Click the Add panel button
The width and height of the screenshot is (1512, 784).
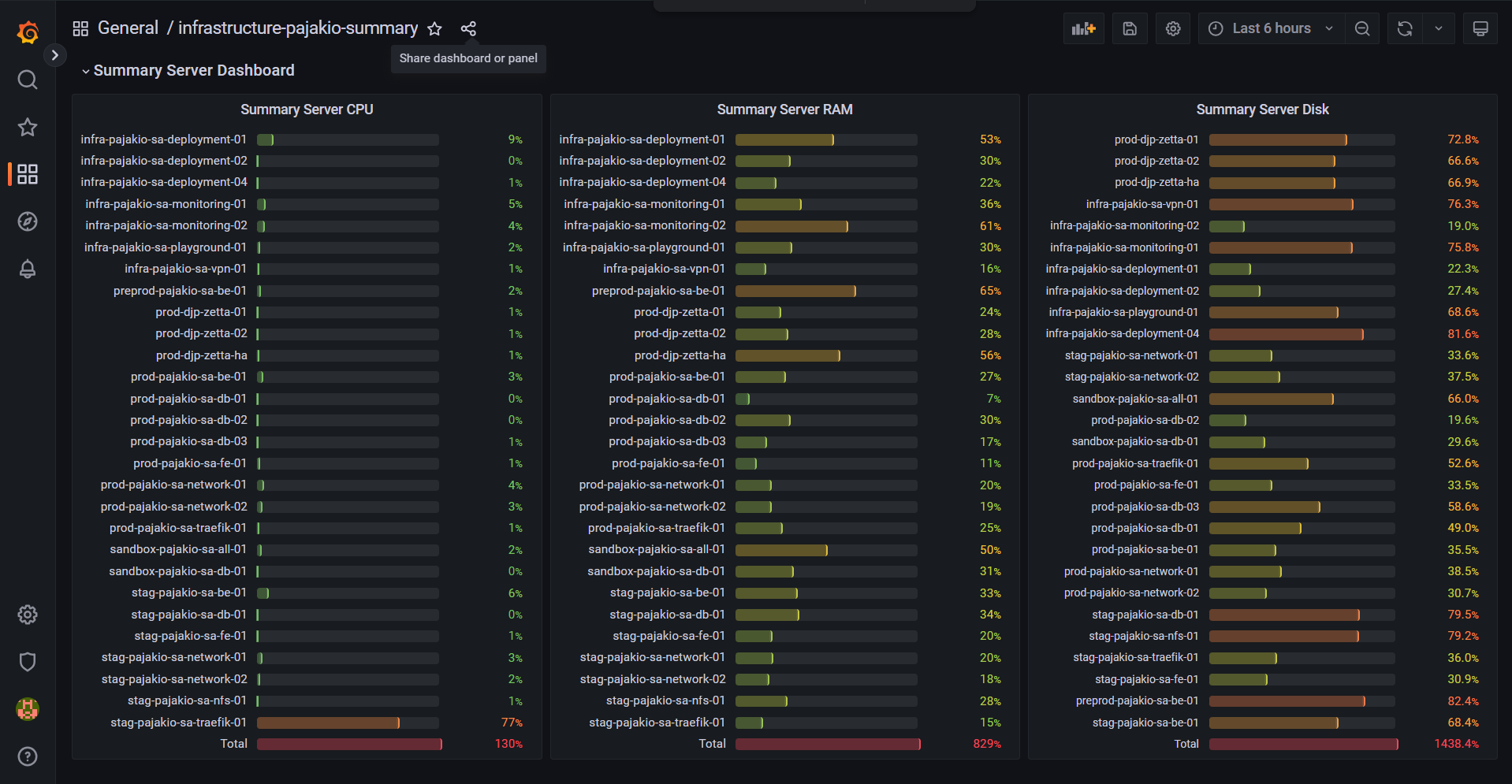point(1084,28)
